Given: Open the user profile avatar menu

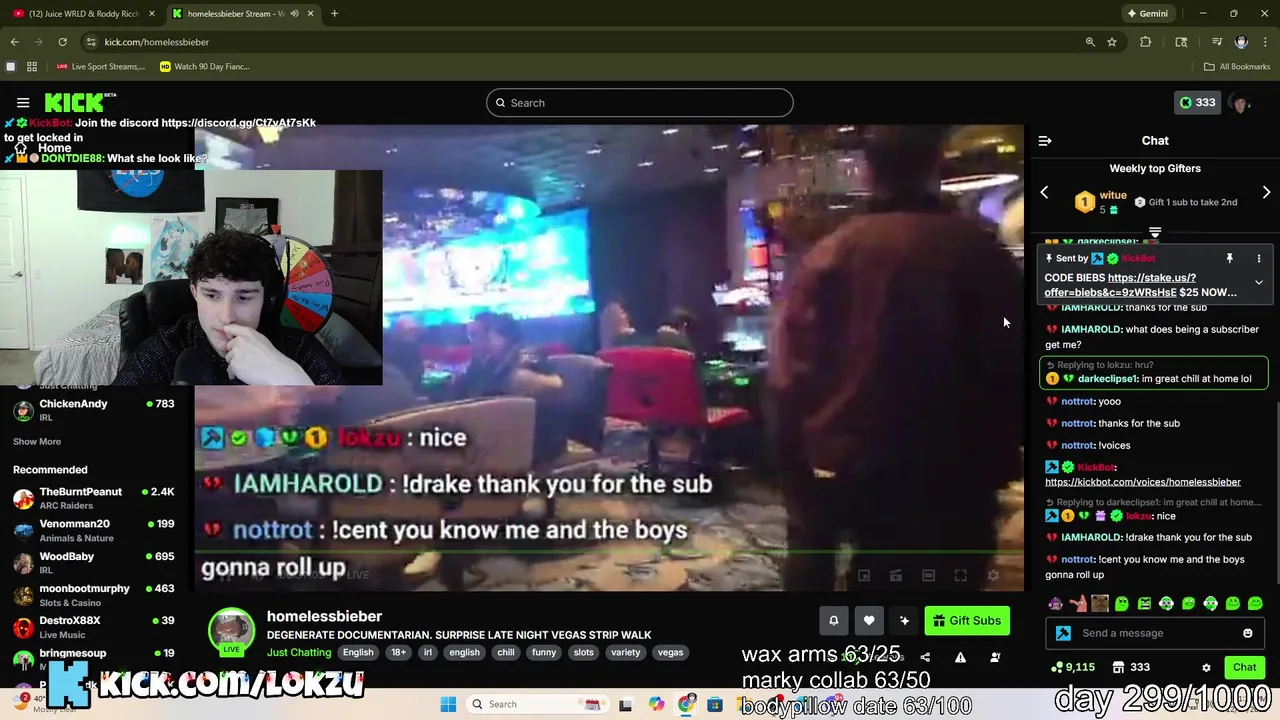Looking at the screenshot, I should (1241, 103).
